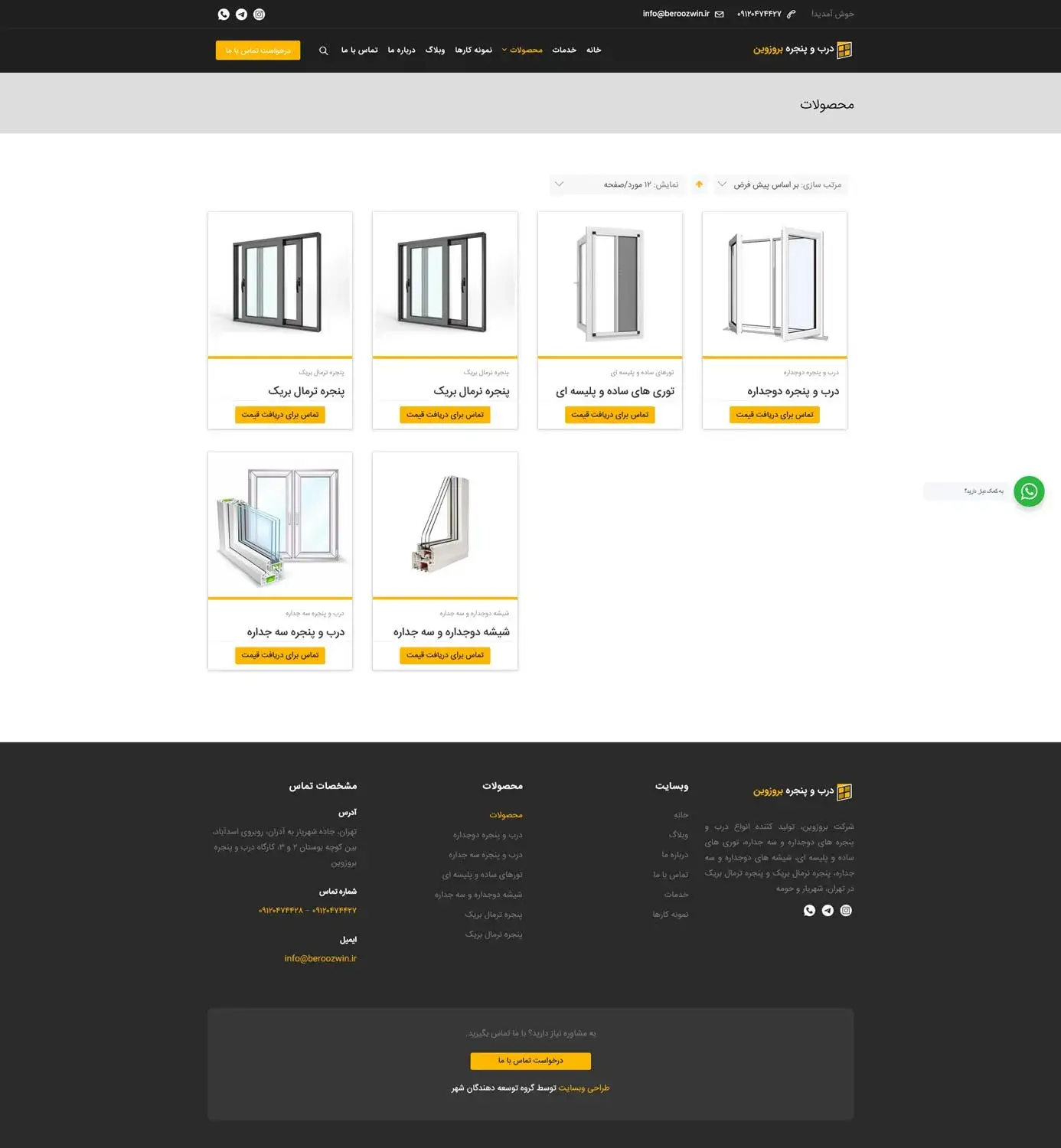The width and height of the screenshot is (1061, 1148).
Task: Open the 'شیشه دوجداره و سه جداره' product image
Action: [445, 524]
